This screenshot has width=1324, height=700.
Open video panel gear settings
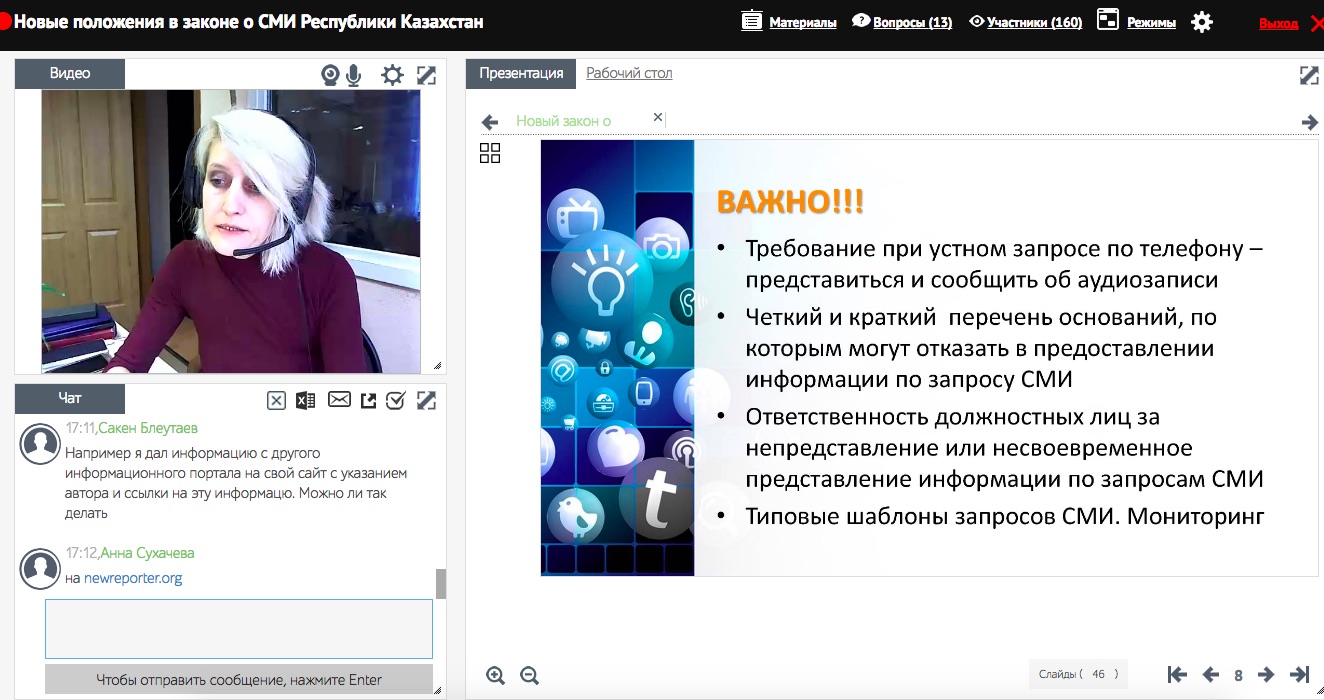click(x=392, y=75)
